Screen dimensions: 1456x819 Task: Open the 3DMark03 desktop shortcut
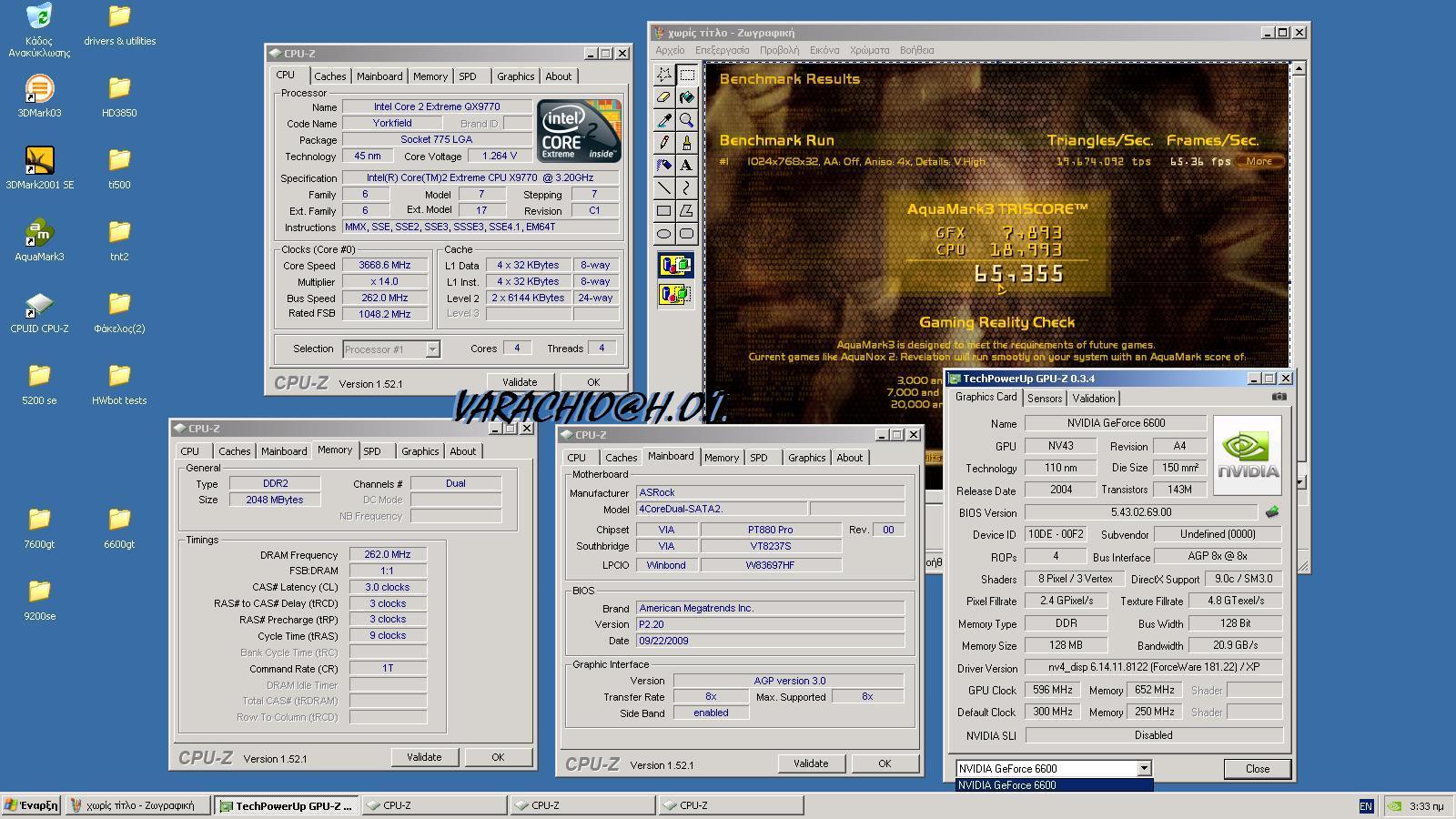[x=39, y=96]
